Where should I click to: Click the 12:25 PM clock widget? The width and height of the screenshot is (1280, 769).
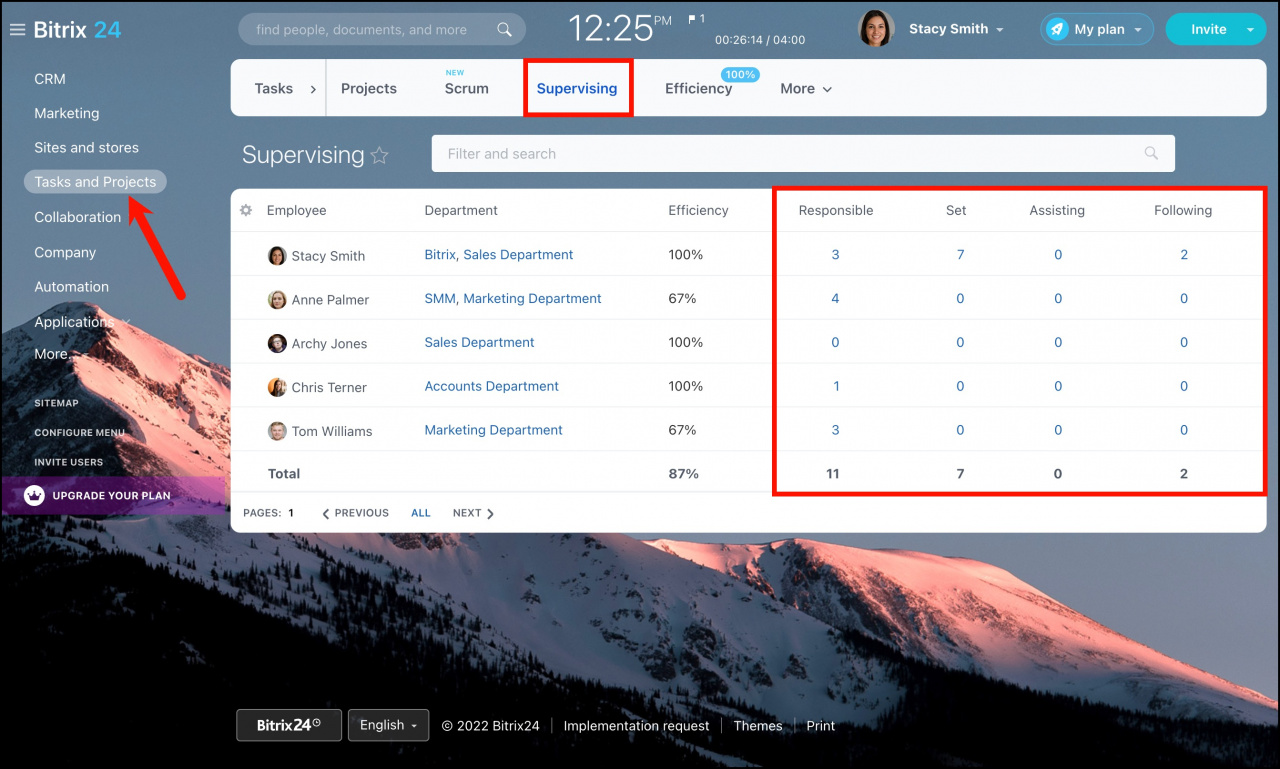click(x=620, y=28)
